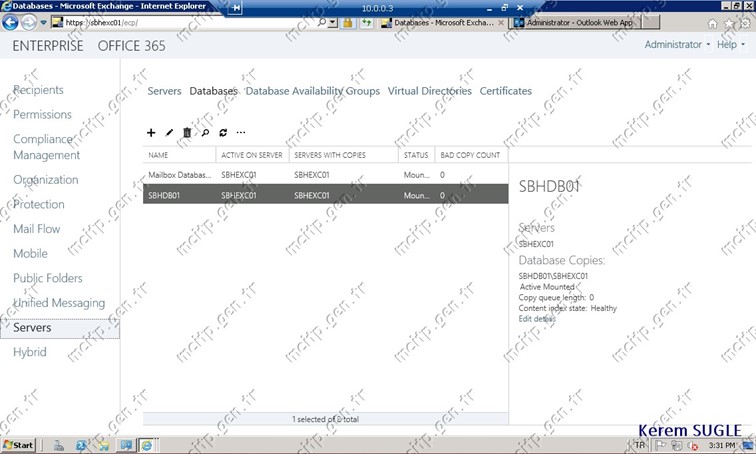Screen dimensions: 756x454
Task: Sort by the BAD COPY COUNT column header
Action: pyautogui.click(x=471, y=155)
